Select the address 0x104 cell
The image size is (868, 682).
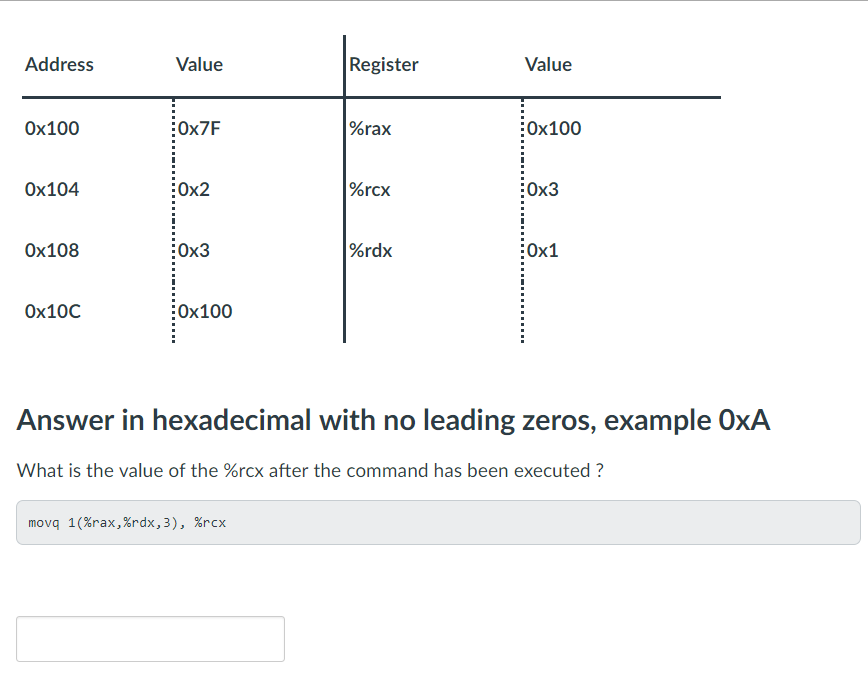(x=52, y=189)
